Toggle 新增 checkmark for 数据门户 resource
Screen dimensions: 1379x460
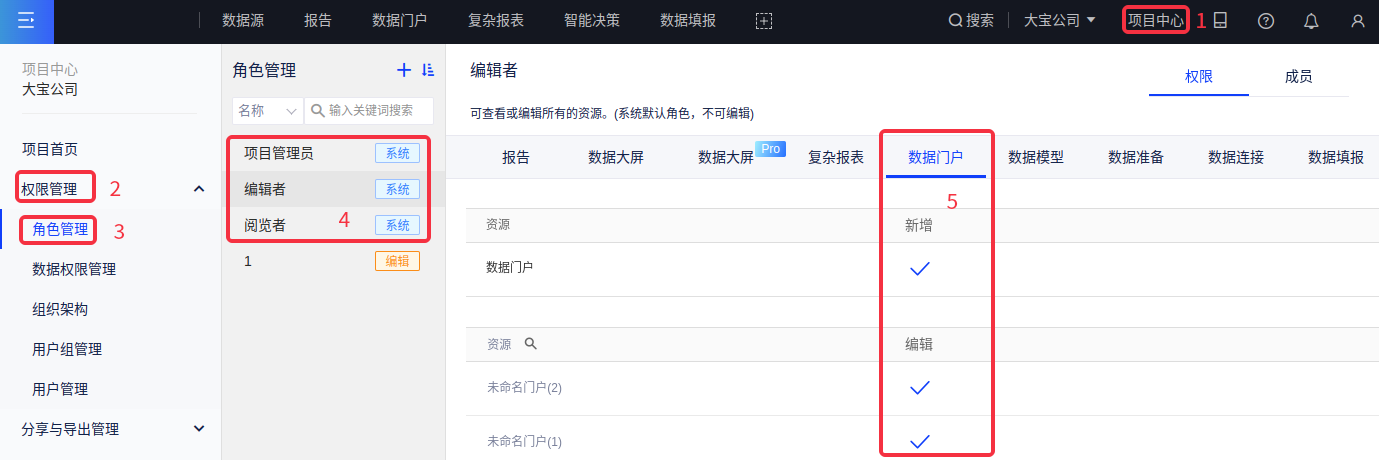point(920,268)
